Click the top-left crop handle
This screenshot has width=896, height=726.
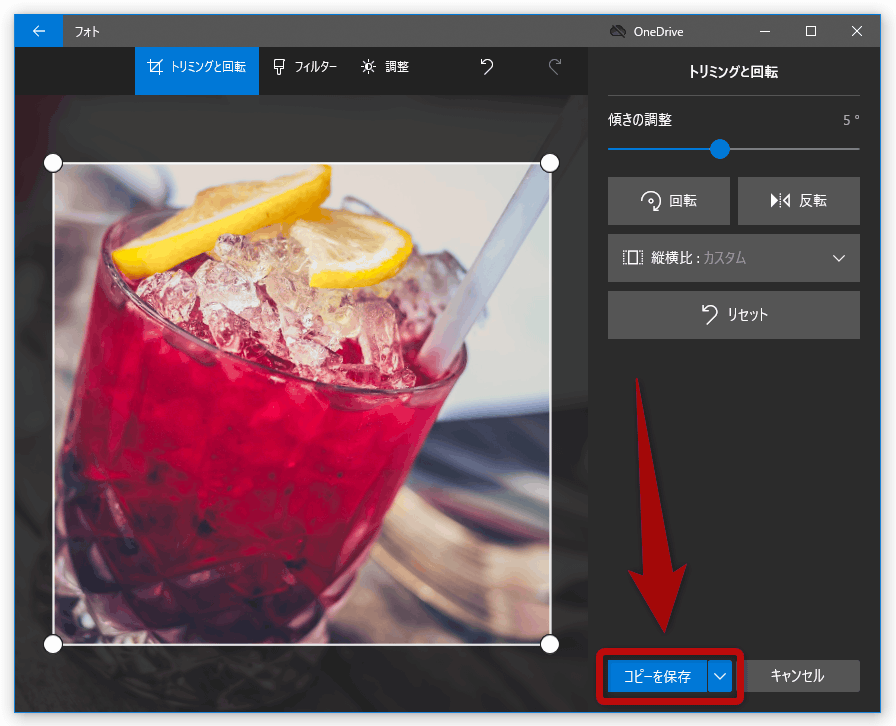(53, 163)
